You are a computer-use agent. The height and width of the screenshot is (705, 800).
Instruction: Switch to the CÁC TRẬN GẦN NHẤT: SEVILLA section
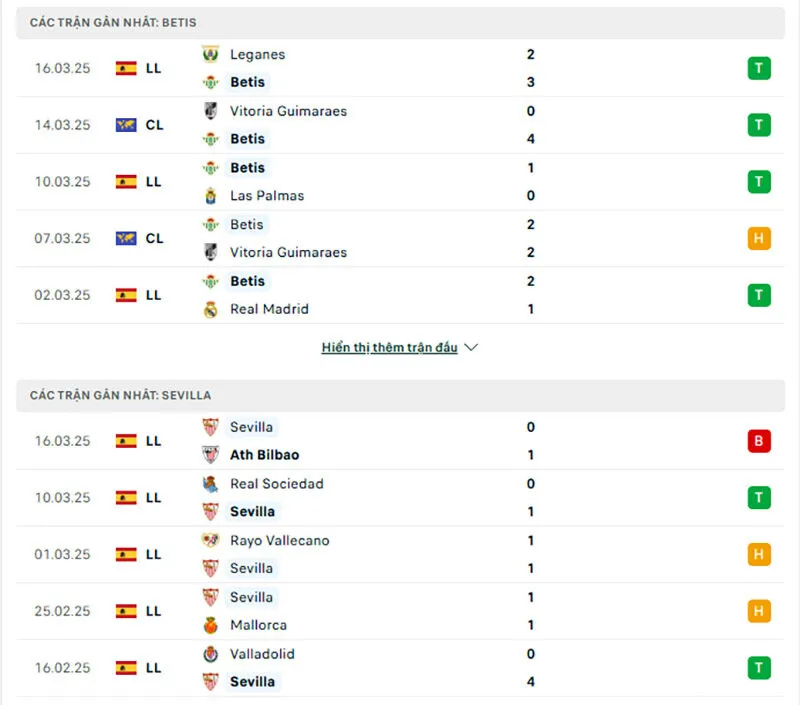point(120,395)
